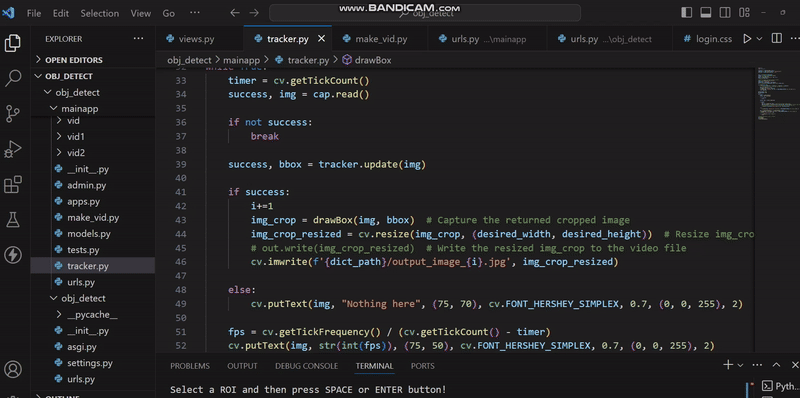
Task: Open hidden menu items with top ellipsis
Action: tap(194, 13)
